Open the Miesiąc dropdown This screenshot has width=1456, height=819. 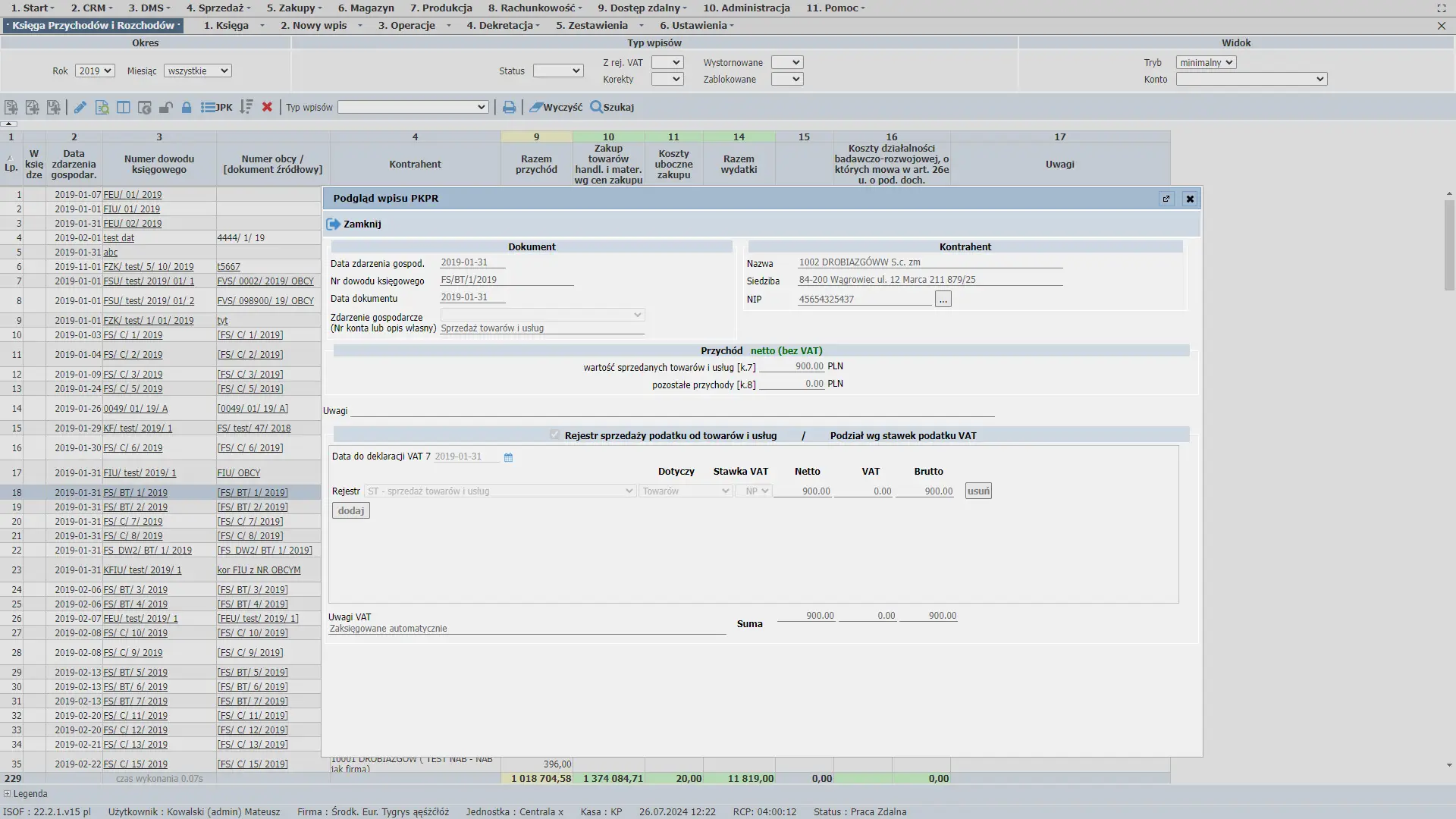(197, 71)
